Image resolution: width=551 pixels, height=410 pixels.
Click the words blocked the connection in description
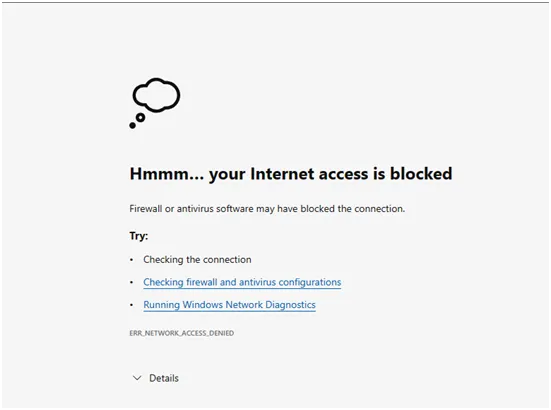(x=352, y=209)
